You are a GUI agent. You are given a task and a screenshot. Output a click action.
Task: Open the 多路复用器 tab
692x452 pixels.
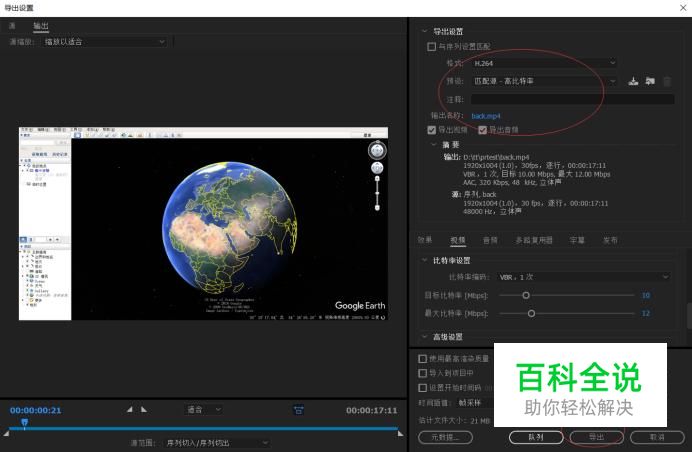[x=534, y=240]
